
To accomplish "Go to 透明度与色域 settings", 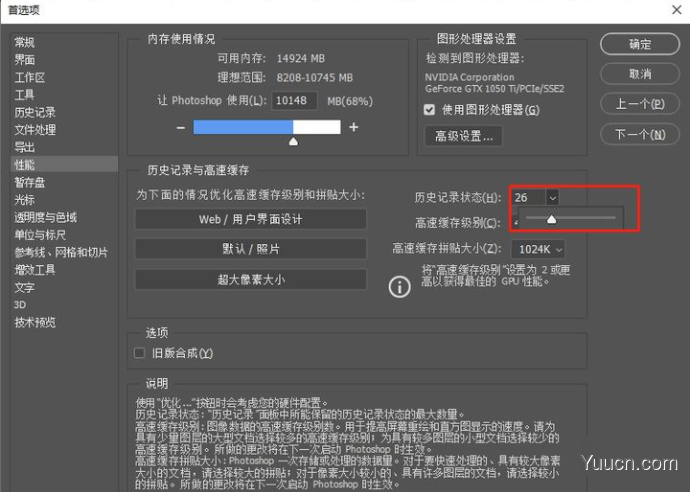I will click(45, 217).
